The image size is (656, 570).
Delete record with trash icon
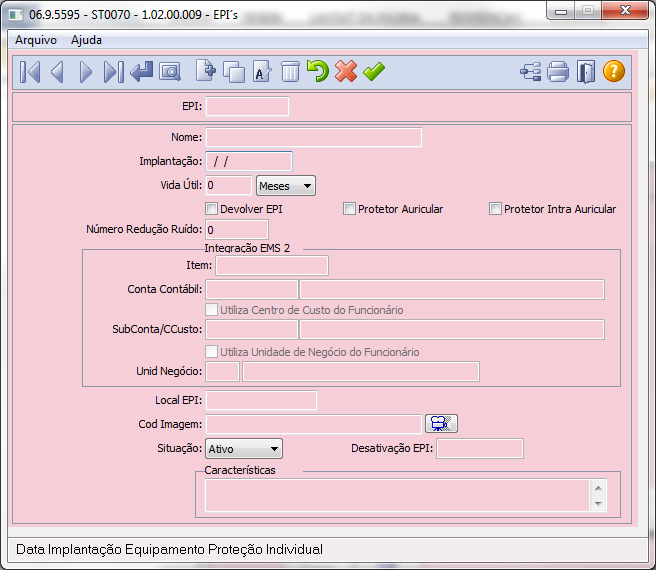click(290, 72)
